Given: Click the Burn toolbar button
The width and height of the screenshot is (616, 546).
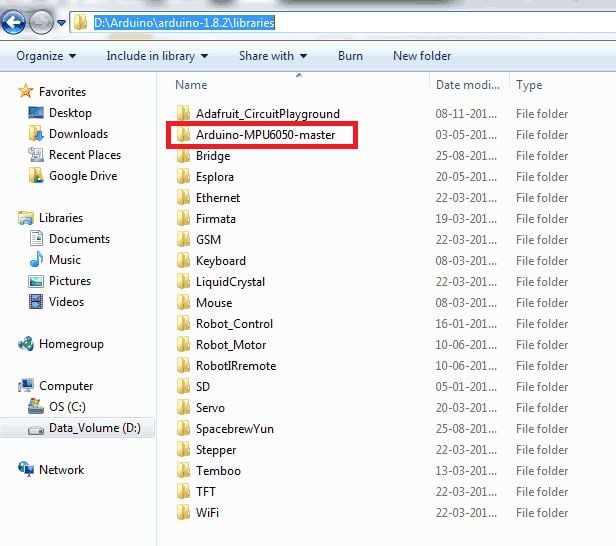Looking at the screenshot, I should 350,56.
